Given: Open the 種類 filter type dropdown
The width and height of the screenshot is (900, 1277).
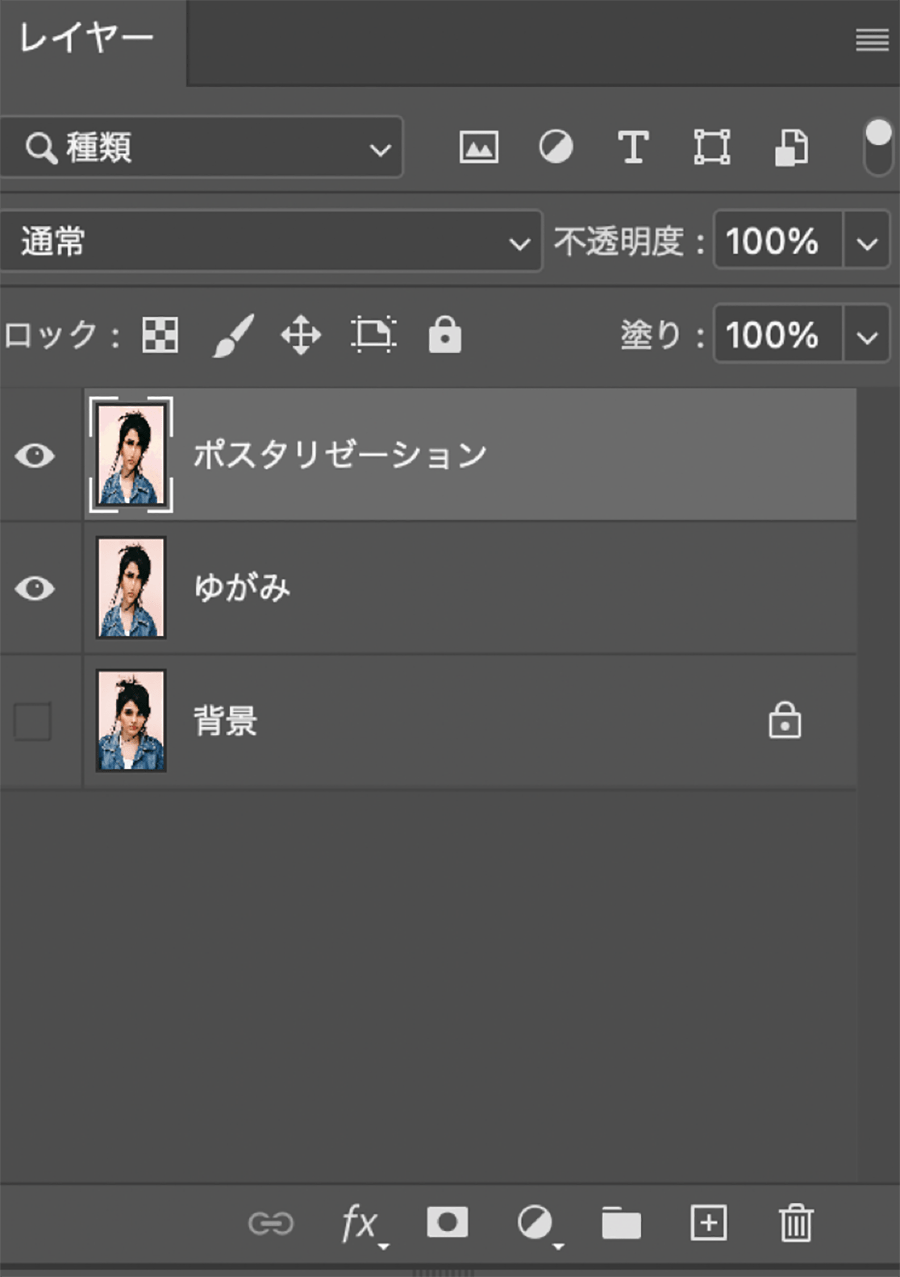Looking at the screenshot, I should 201,148.
